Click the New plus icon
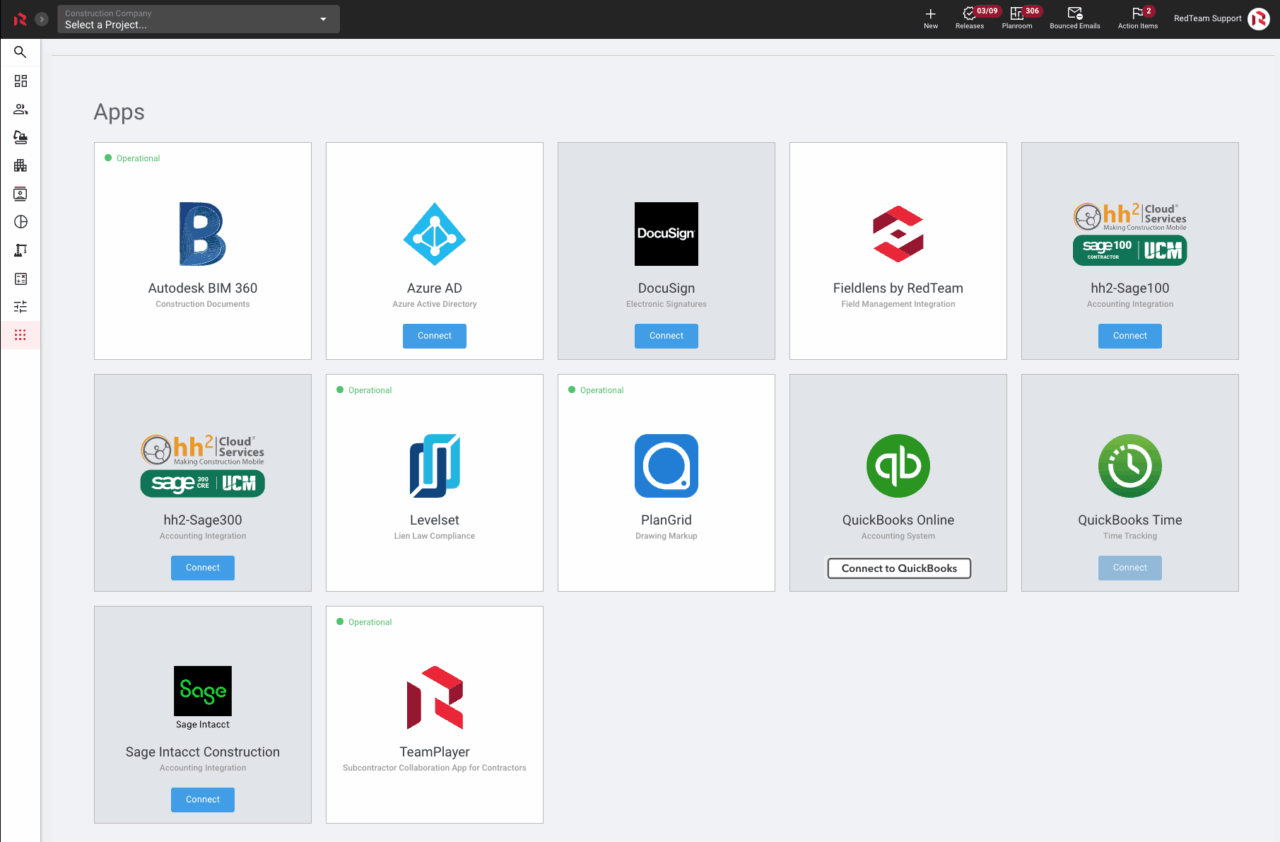The image size is (1280, 842). click(x=931, y=14)
